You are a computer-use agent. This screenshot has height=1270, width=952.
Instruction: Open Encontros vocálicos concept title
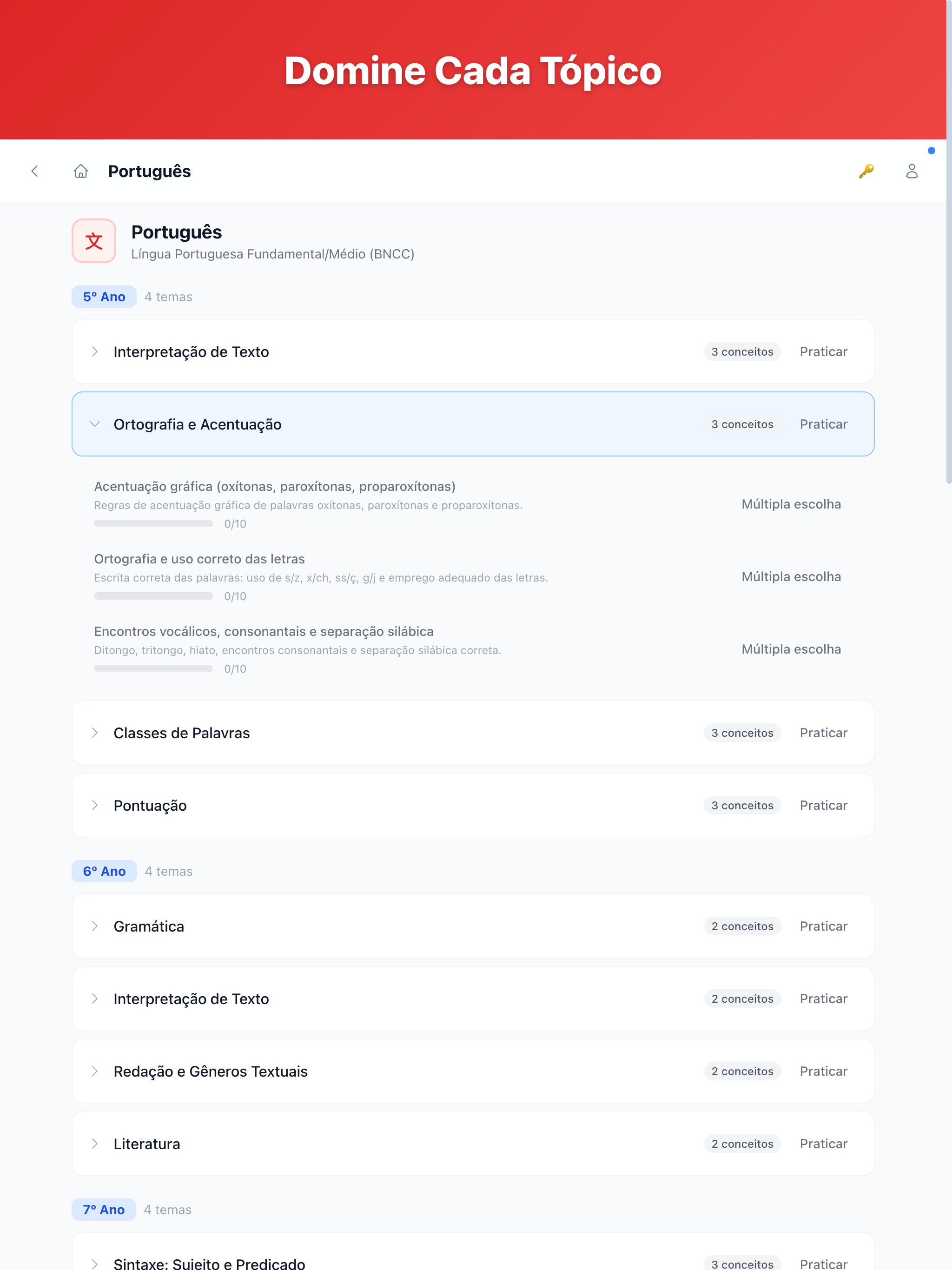tap(264, 632)
